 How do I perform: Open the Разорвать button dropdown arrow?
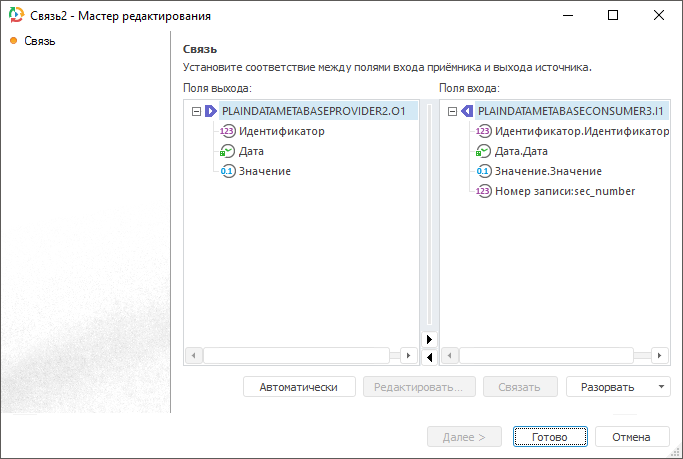tap(660, 387)
